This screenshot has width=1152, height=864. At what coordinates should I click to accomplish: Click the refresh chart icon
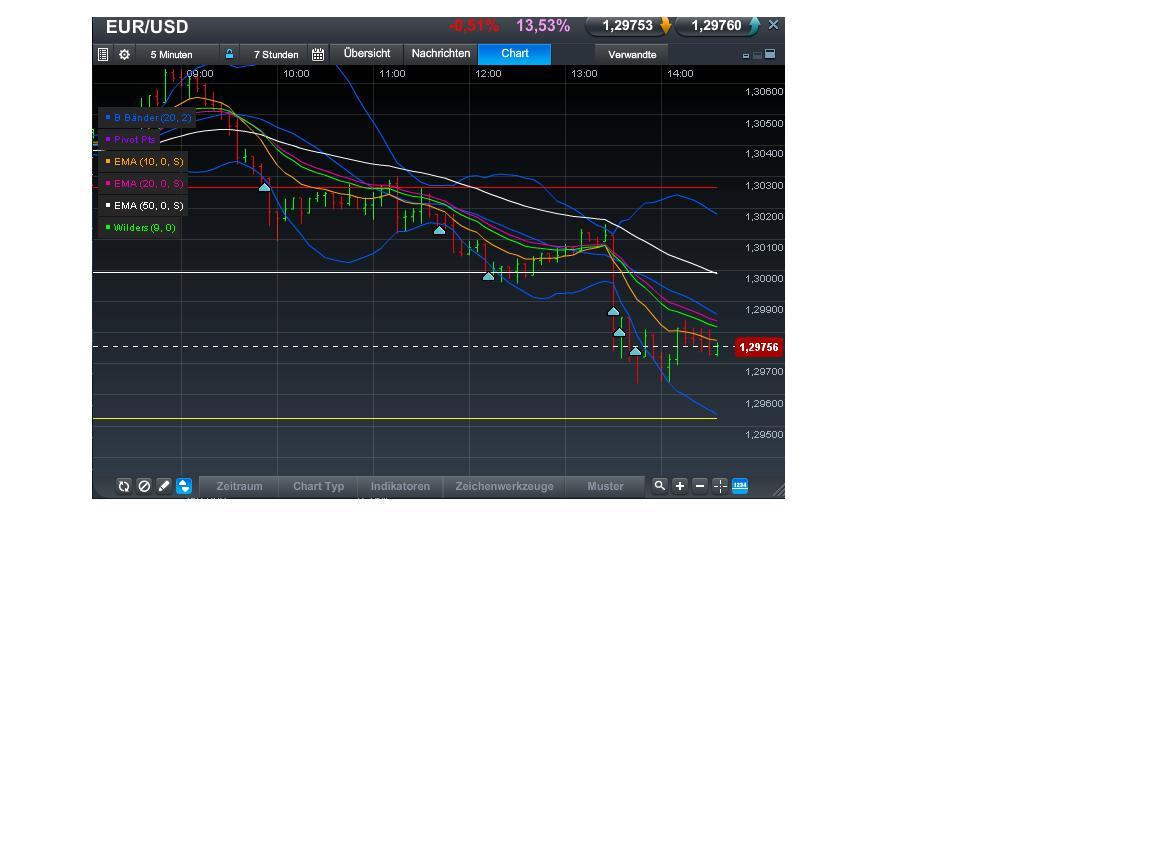click(x=123, y=486)
